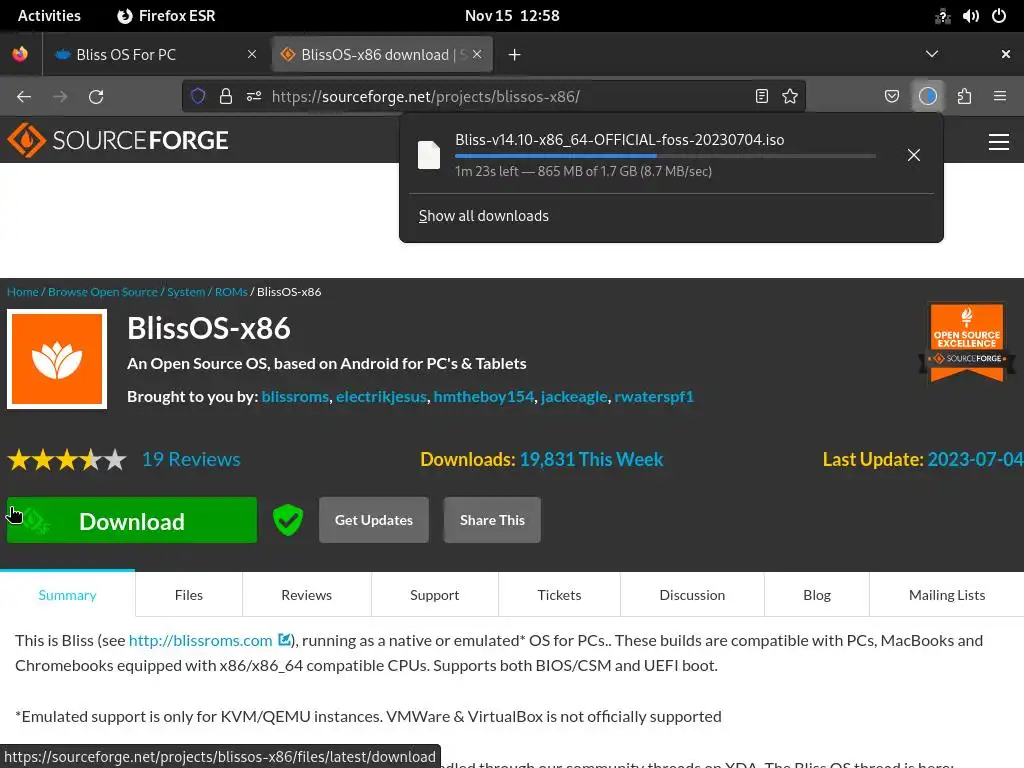Follow the http://blissroms.com link

(x=200, y=641)
